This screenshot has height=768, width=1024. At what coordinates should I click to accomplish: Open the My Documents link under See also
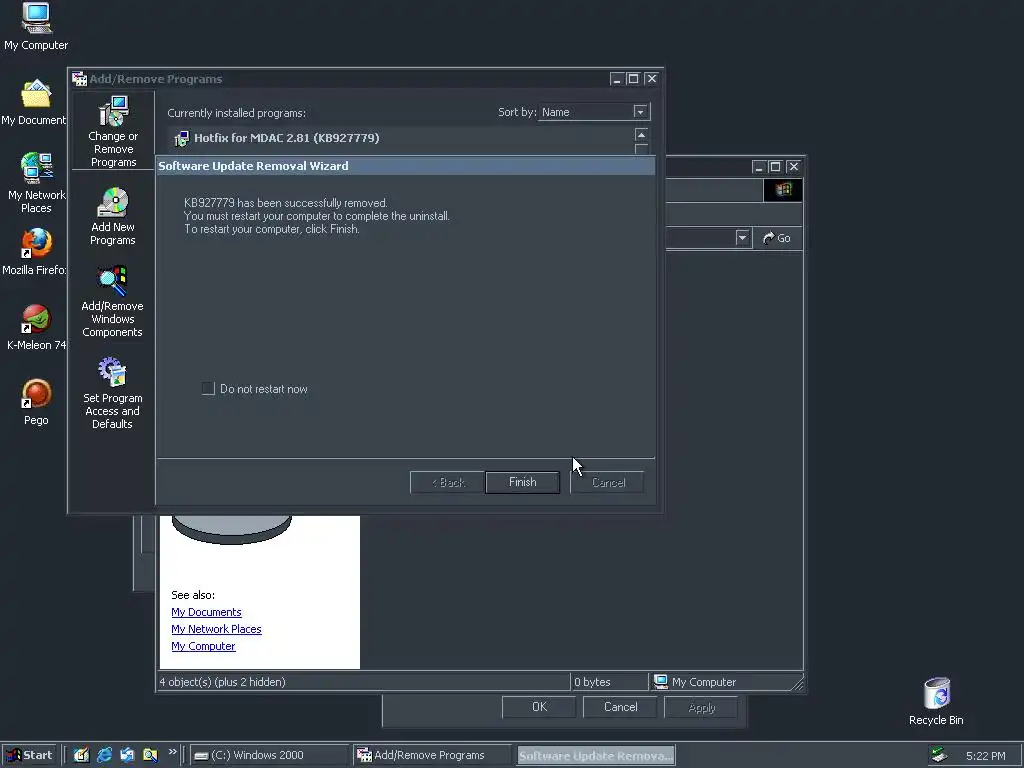tap(206, 612)
